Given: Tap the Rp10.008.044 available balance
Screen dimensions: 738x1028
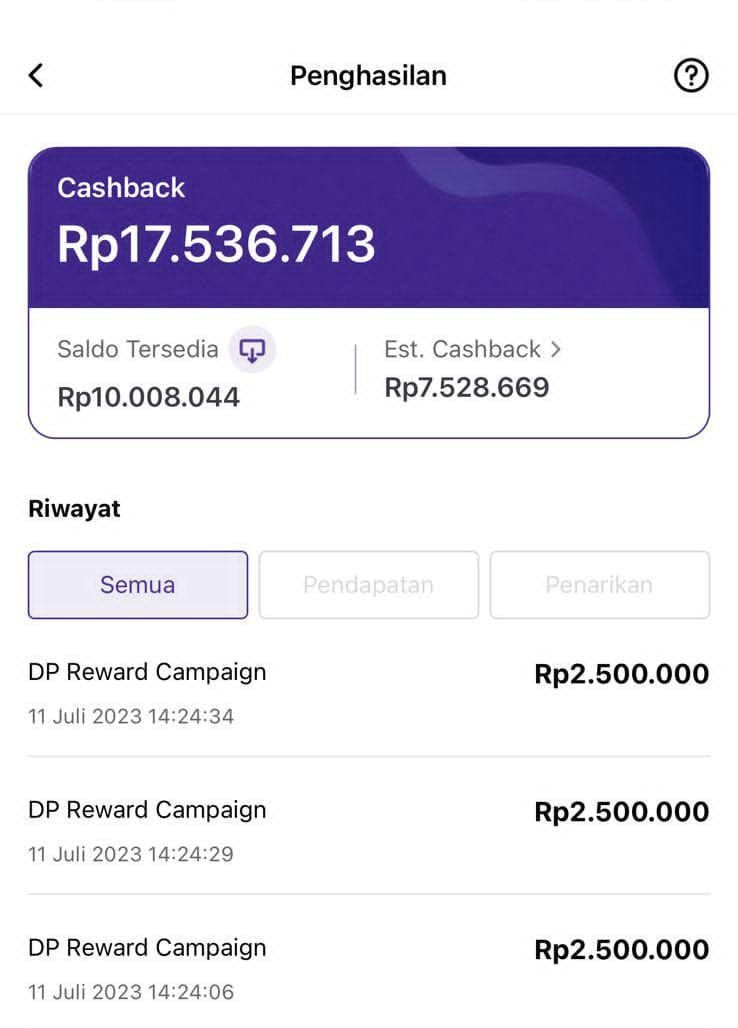Looking at the screenshot, I should click(x=149, y=397).
